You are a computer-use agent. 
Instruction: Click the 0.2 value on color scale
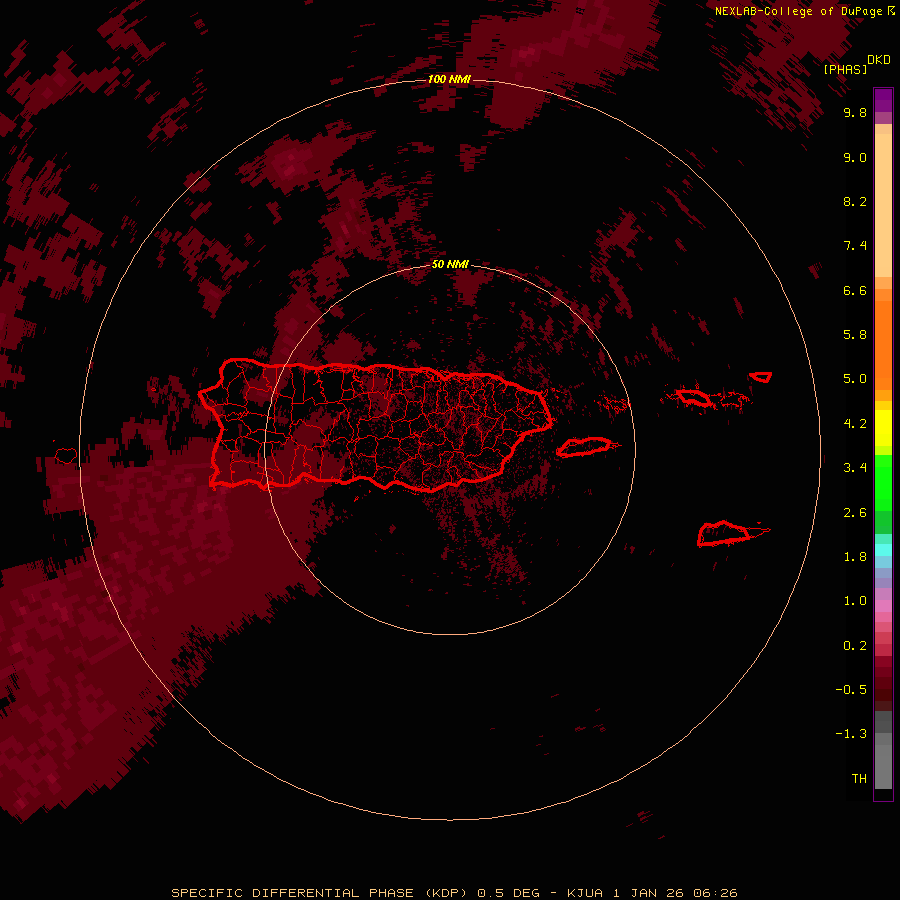pos(855,646)
